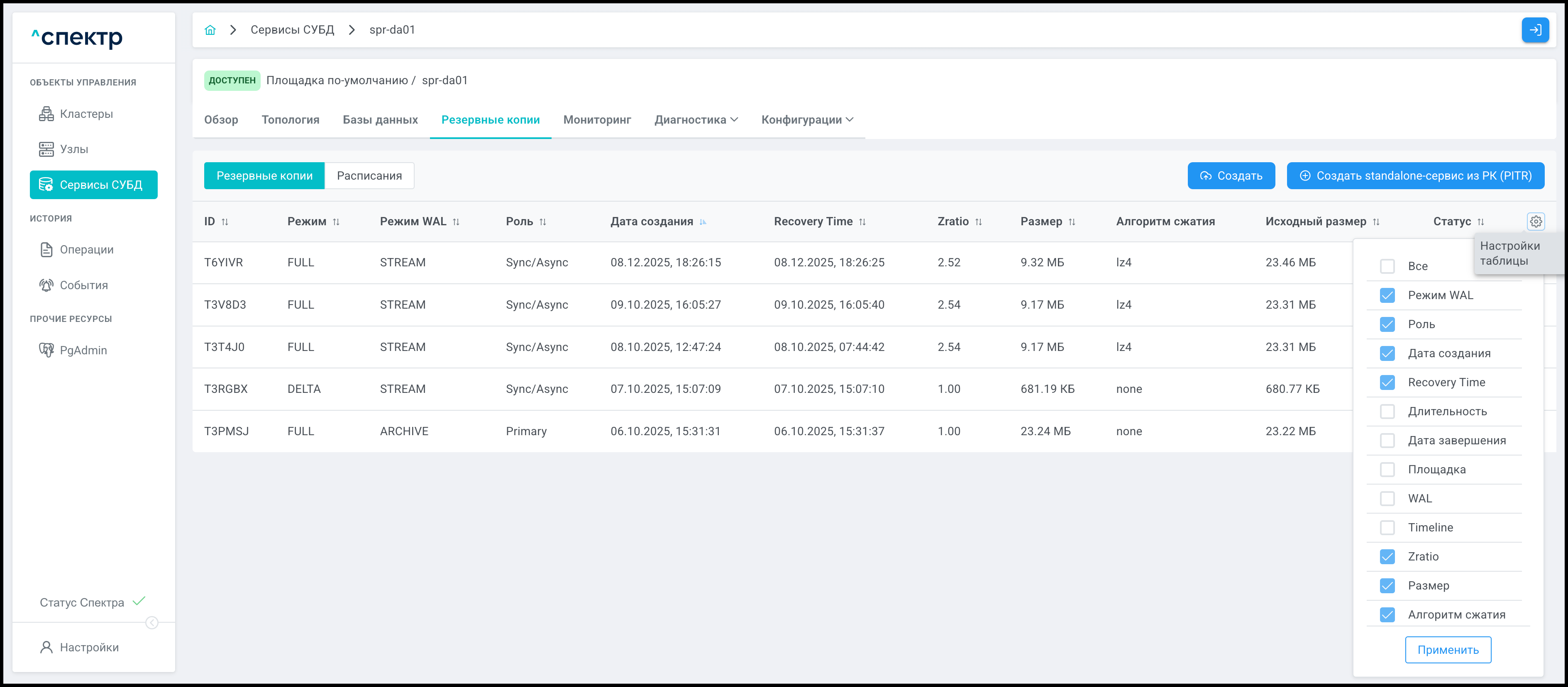Click the Создать backup button
Screen dimensions: 1568x687
point(1231,176)
